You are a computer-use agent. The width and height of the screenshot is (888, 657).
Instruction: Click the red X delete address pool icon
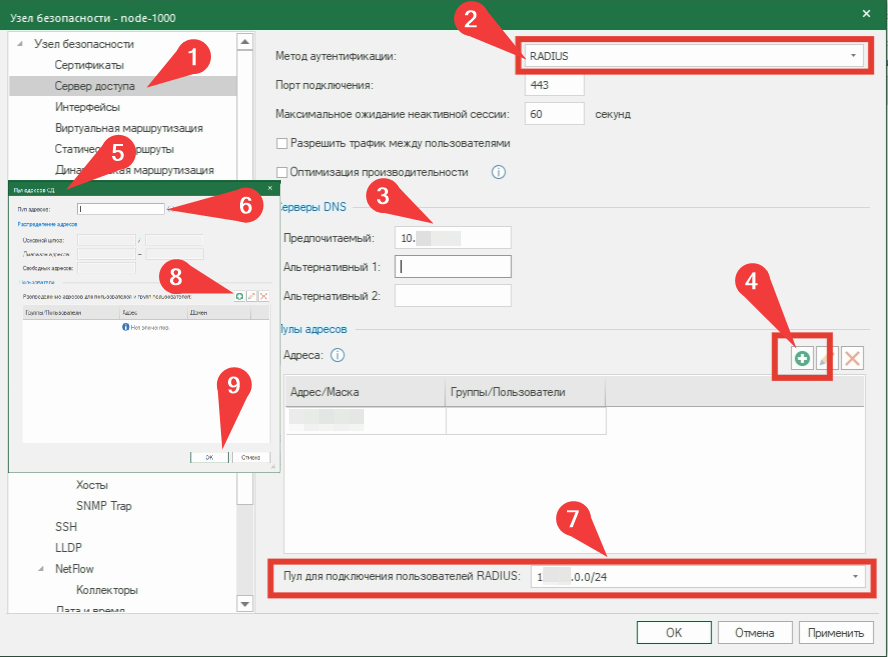[x=852, y=359]
